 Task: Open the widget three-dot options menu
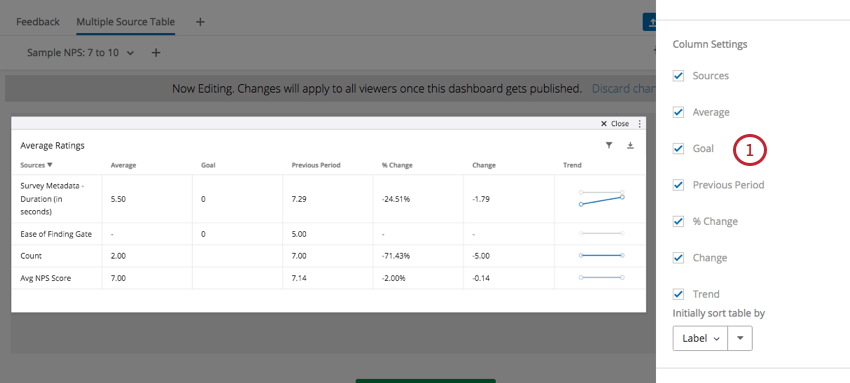(x=640, y=124)
